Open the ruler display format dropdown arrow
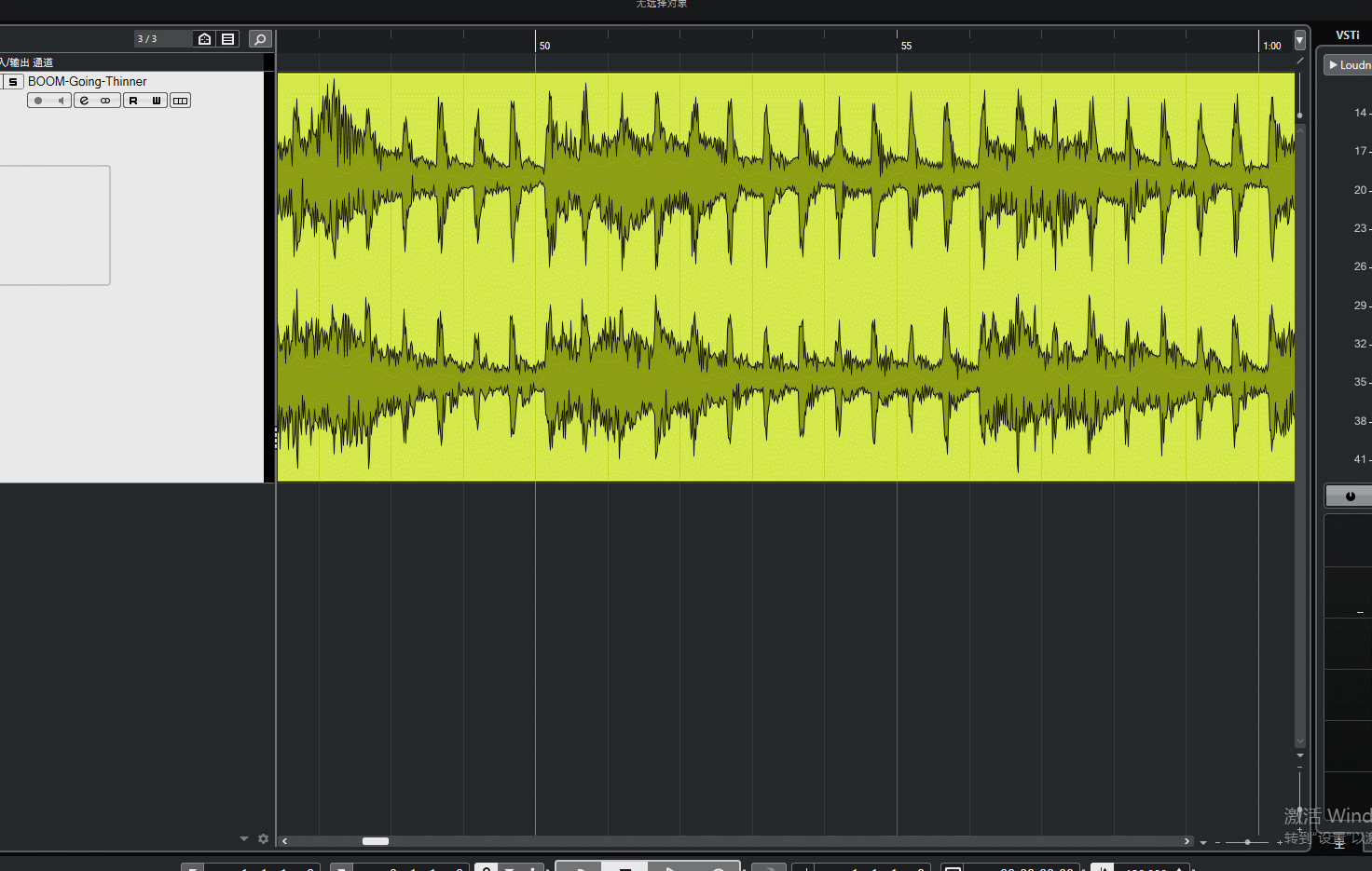This screenshot has width=1372, height=871. coord(1299,42)
